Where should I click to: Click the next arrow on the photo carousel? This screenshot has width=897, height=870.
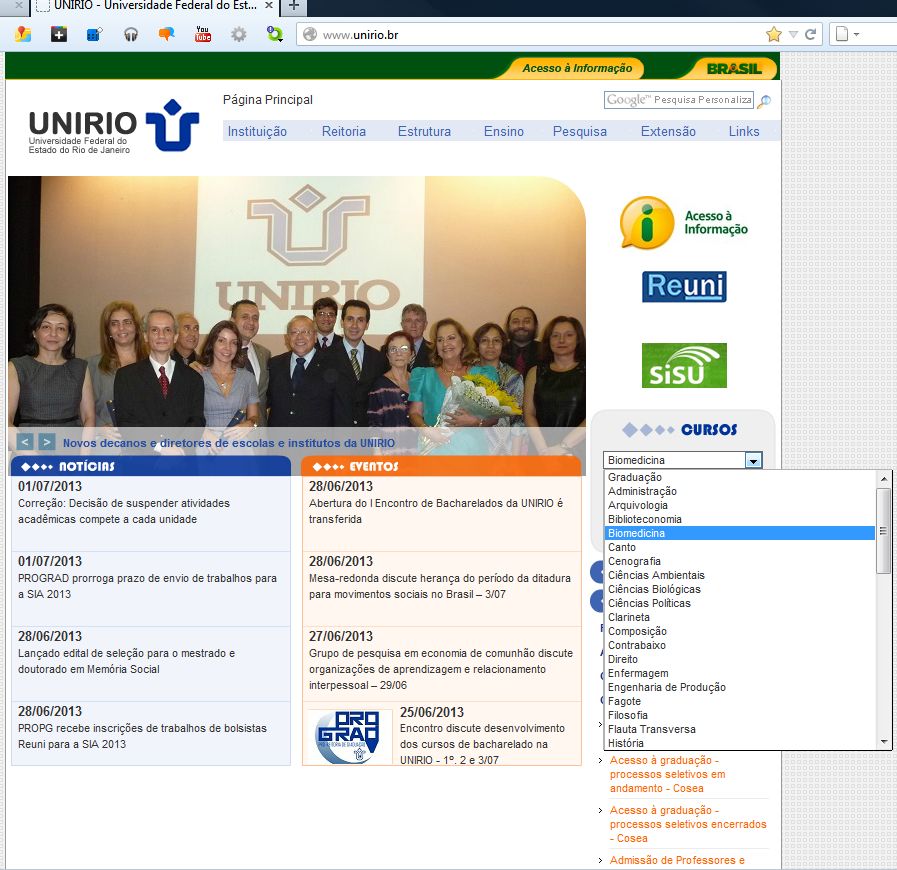[x=43, y=441]
